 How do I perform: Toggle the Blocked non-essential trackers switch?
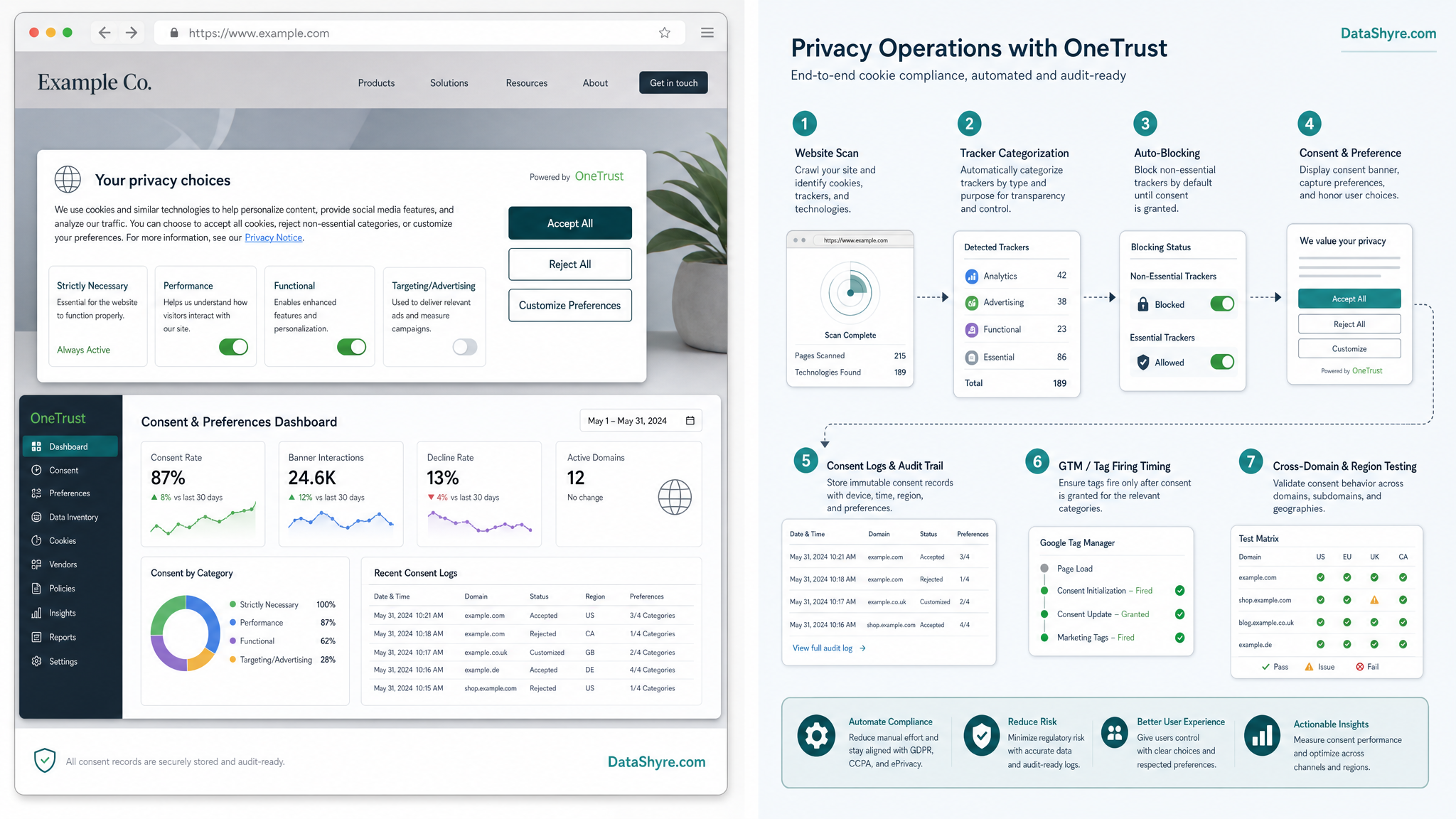click(x=1222, y=304)
